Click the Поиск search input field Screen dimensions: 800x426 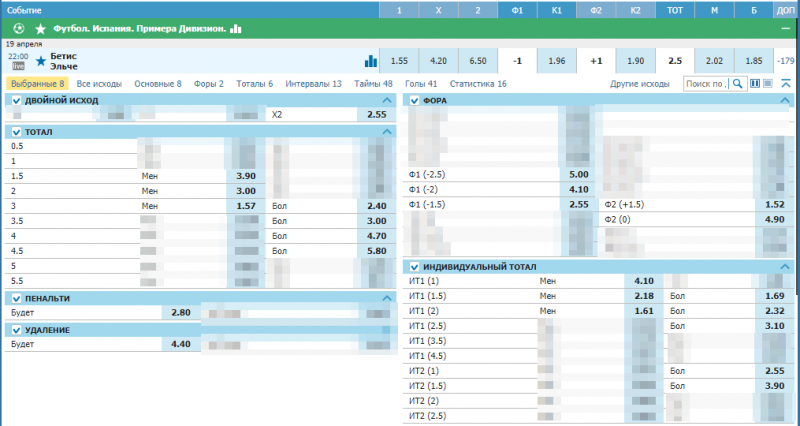705,84
